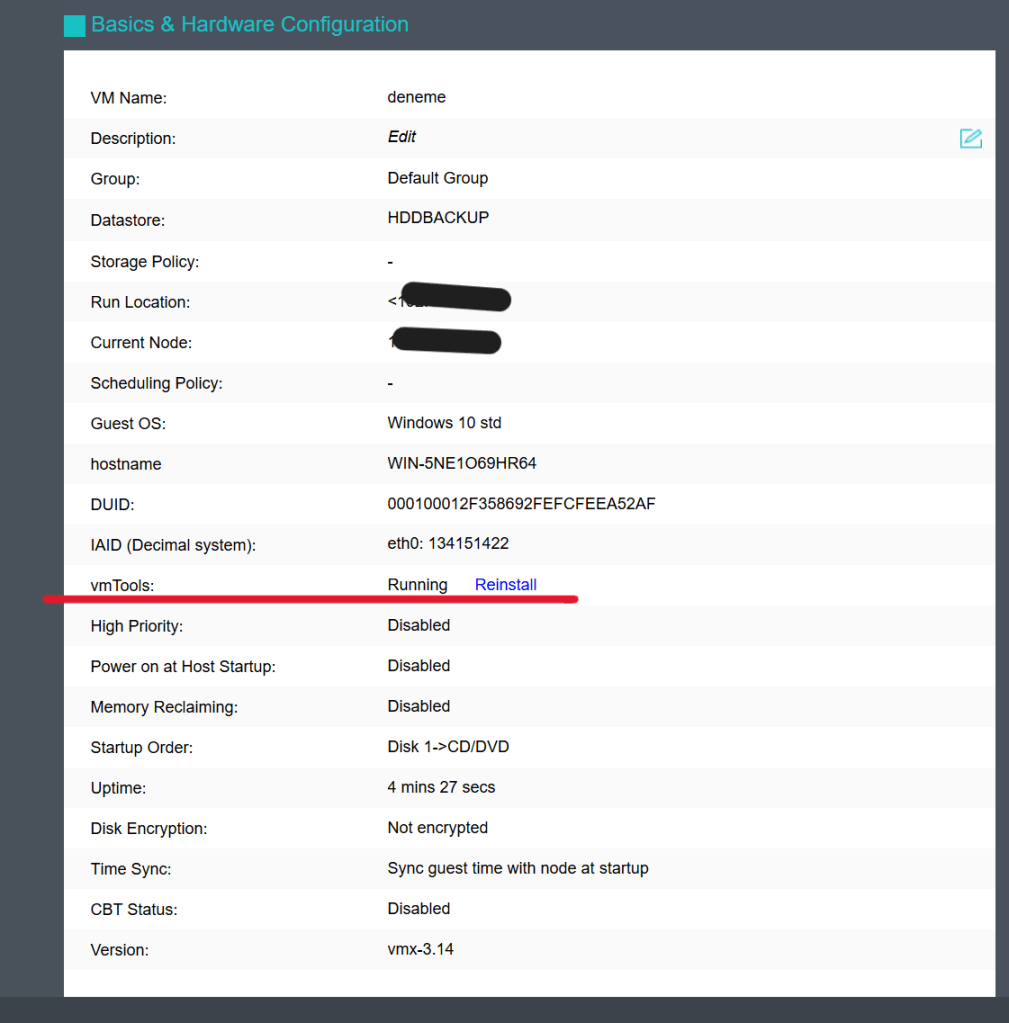The image size is (1009, 1023).
Task: Click the eth0 IAID value
Action: click(x=448, y=544)
